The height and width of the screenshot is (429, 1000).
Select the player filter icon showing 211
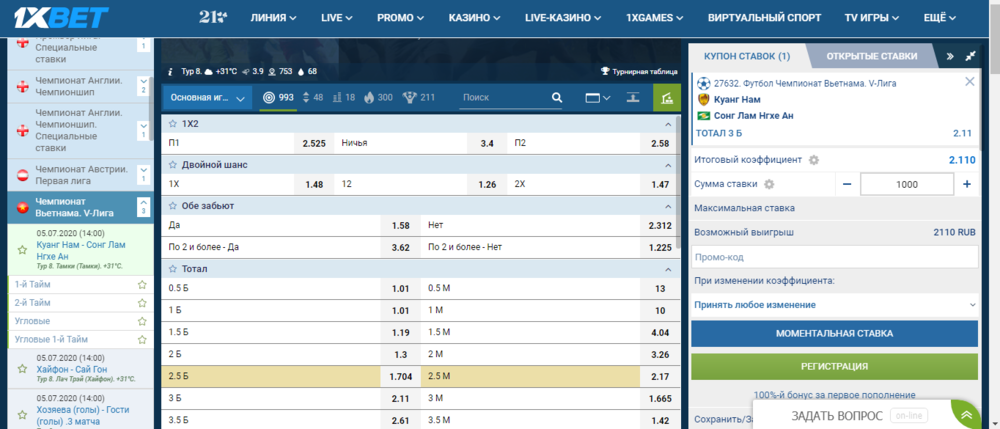[409, 98]
